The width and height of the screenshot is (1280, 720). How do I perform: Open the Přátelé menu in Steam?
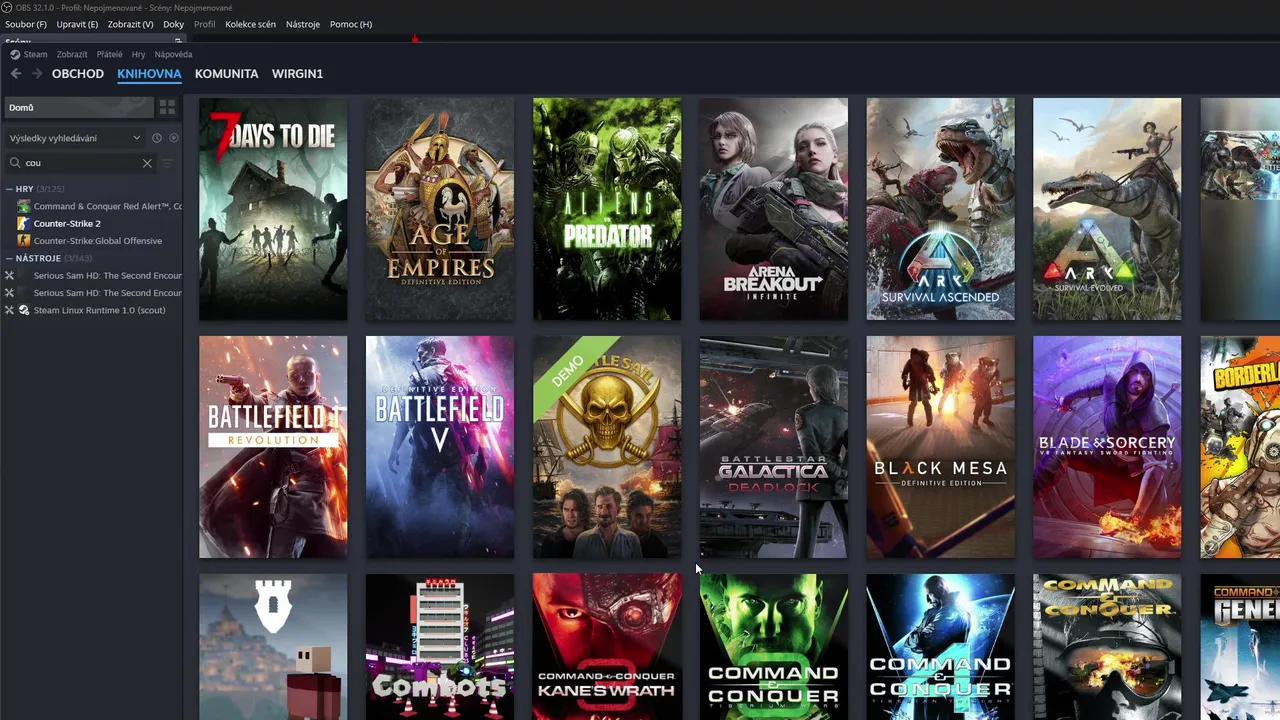pos(110,54)
